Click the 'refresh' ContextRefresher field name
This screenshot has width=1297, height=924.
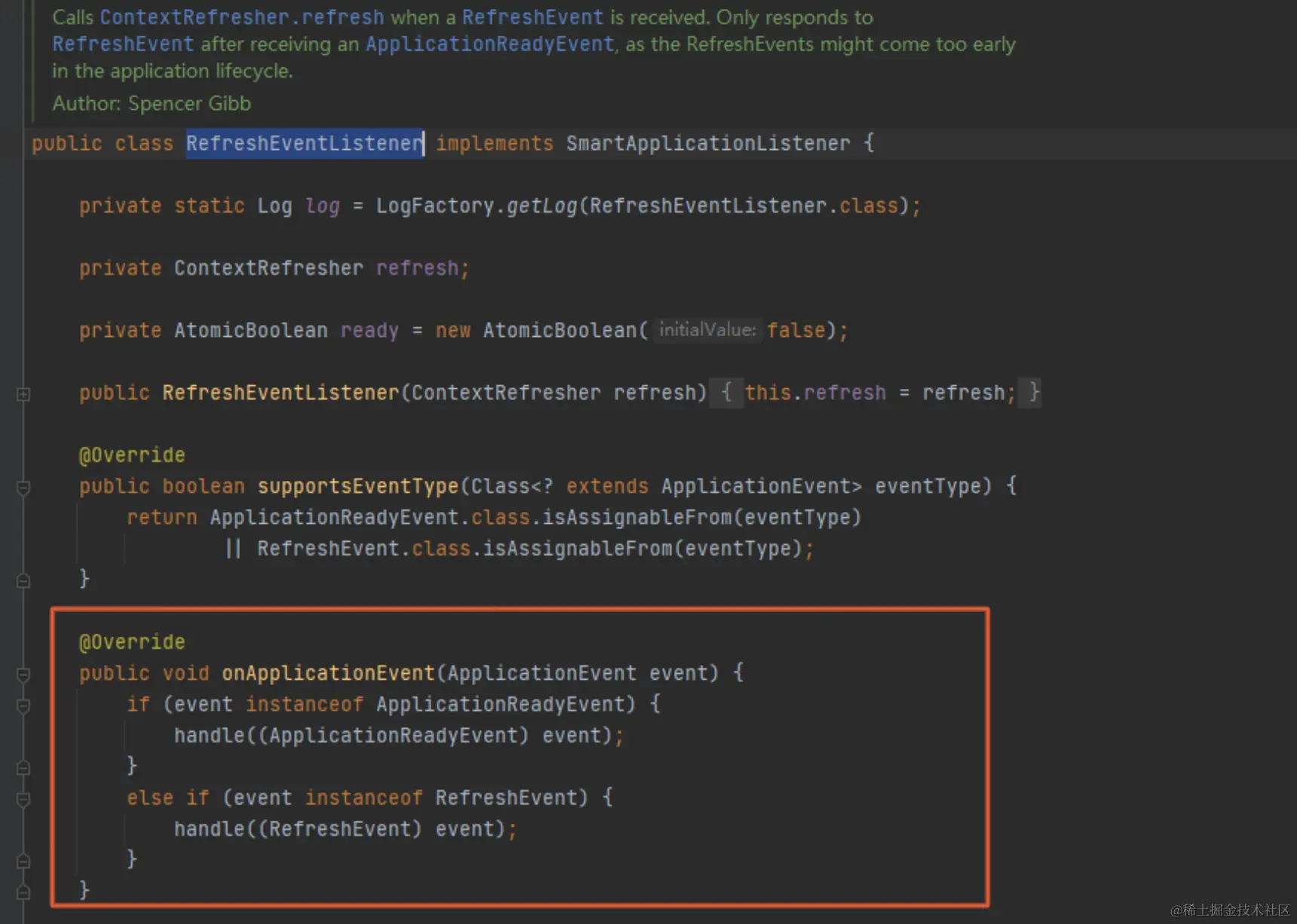tap(418, 268)
